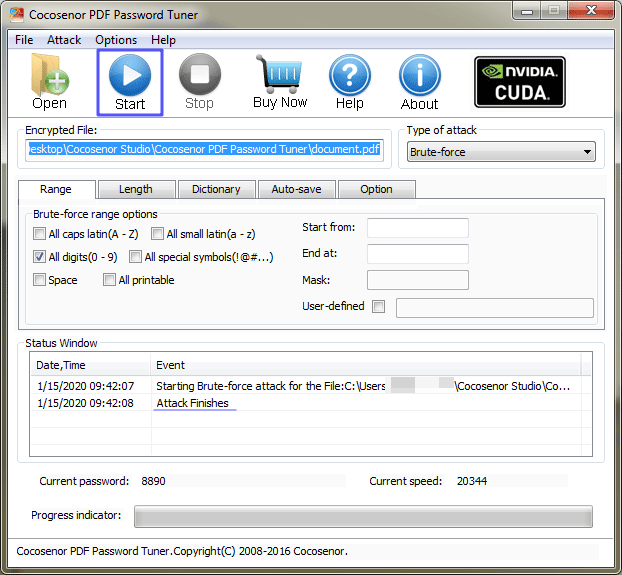Switch to the Dictionary tab
The image size is (622, 575).
pos(216,189)
